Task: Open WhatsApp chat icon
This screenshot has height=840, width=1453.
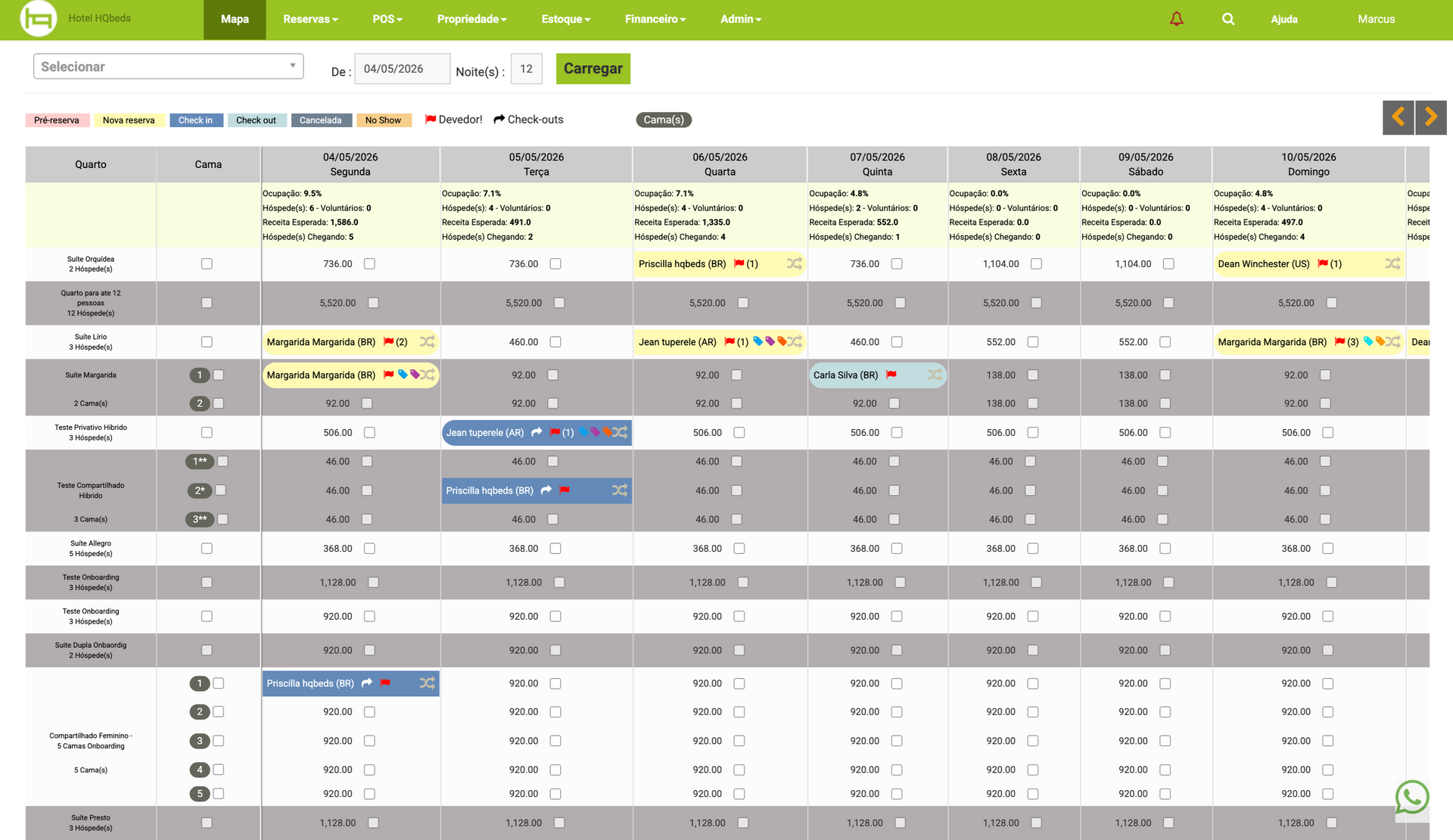Action: point(1412,797)
